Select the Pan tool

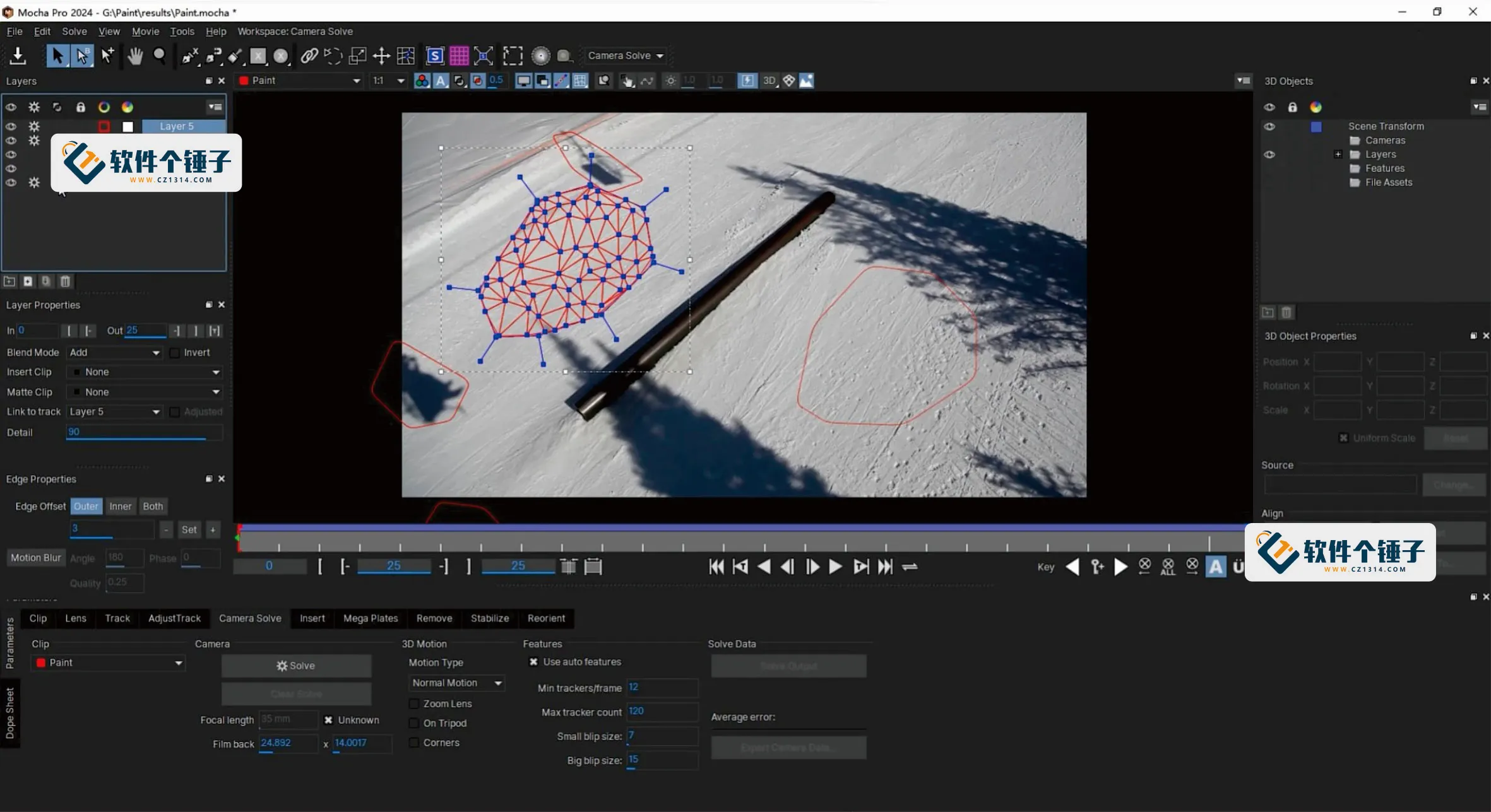pos(136,56)
